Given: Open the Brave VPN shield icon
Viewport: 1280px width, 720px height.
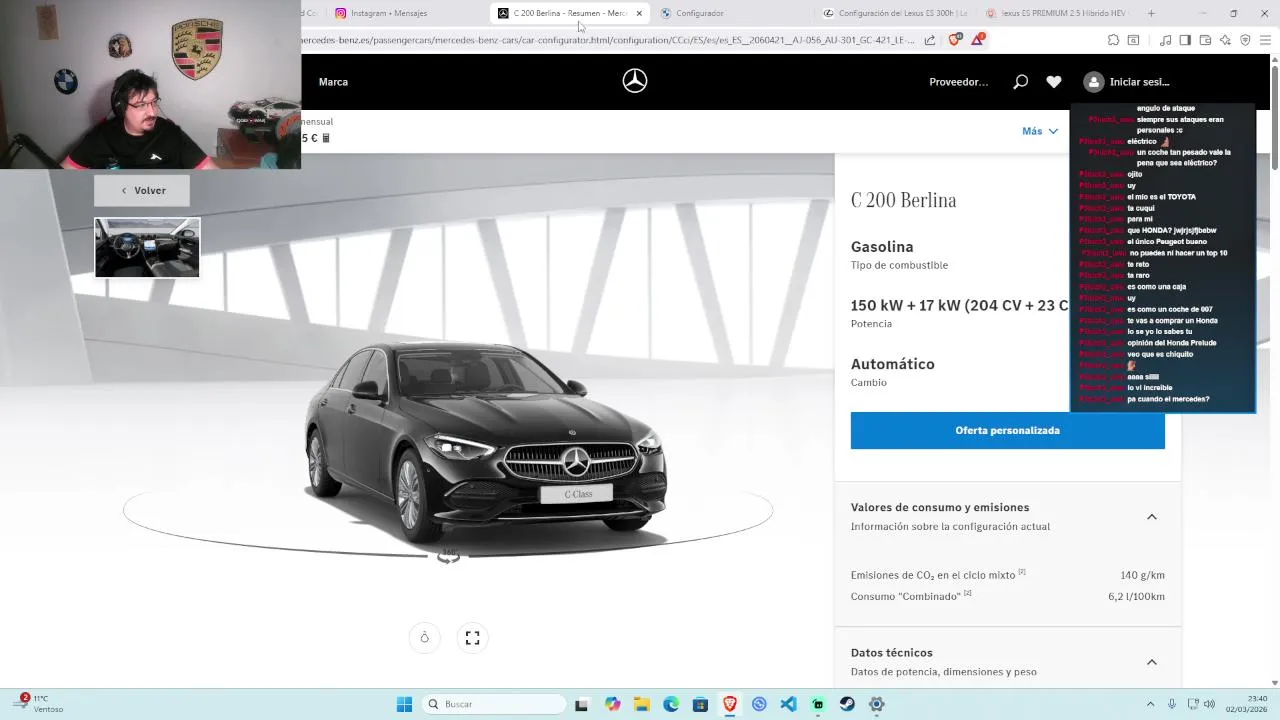Looking at the screenshot, I should [1245, 40].
